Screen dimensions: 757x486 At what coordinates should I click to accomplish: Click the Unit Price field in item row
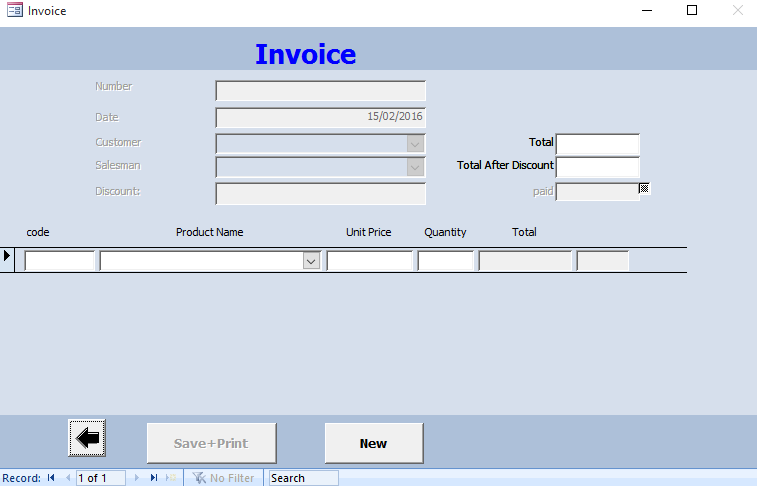[370, 261]
